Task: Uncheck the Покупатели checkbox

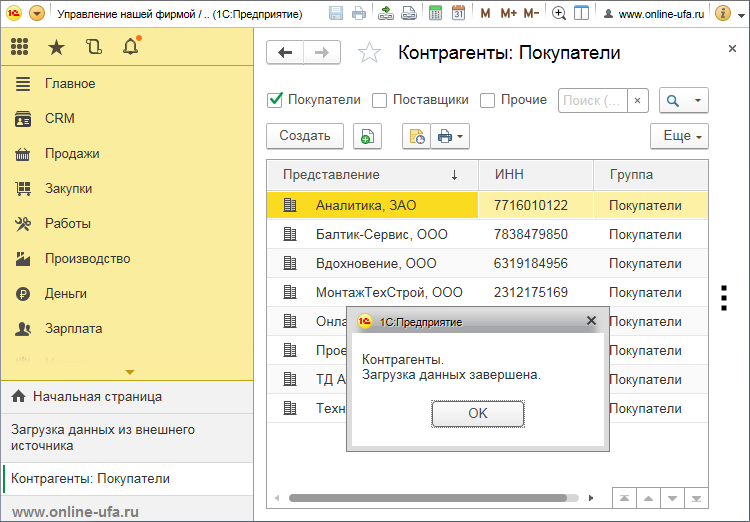Action: (275, 100)
